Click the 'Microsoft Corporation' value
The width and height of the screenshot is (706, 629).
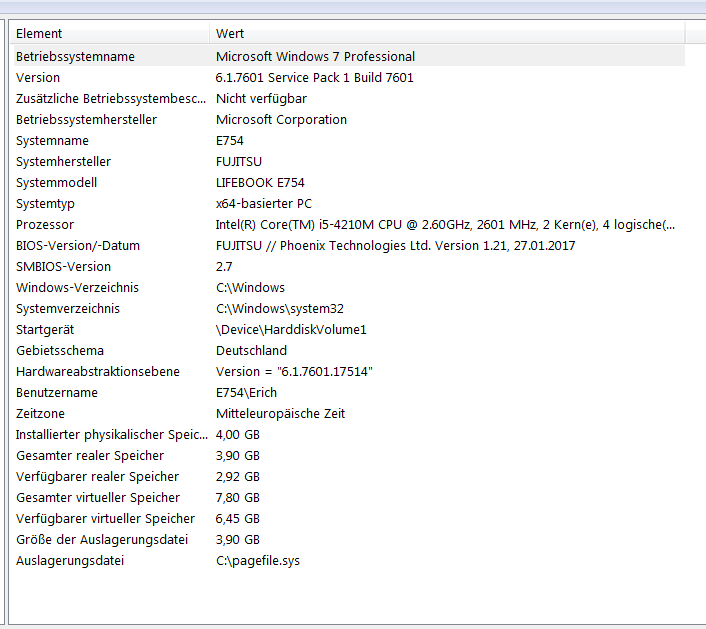(281, 120)
